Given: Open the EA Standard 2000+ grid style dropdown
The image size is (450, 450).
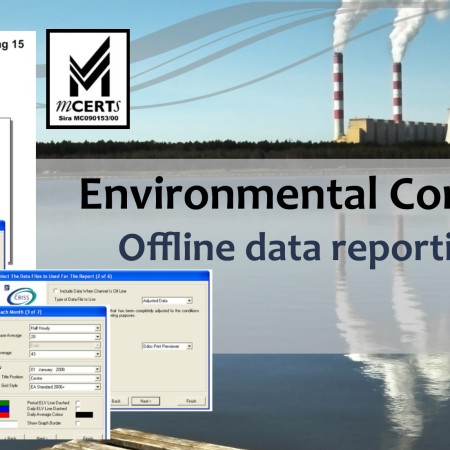Looking at the screenshot, I should point(65,387).
